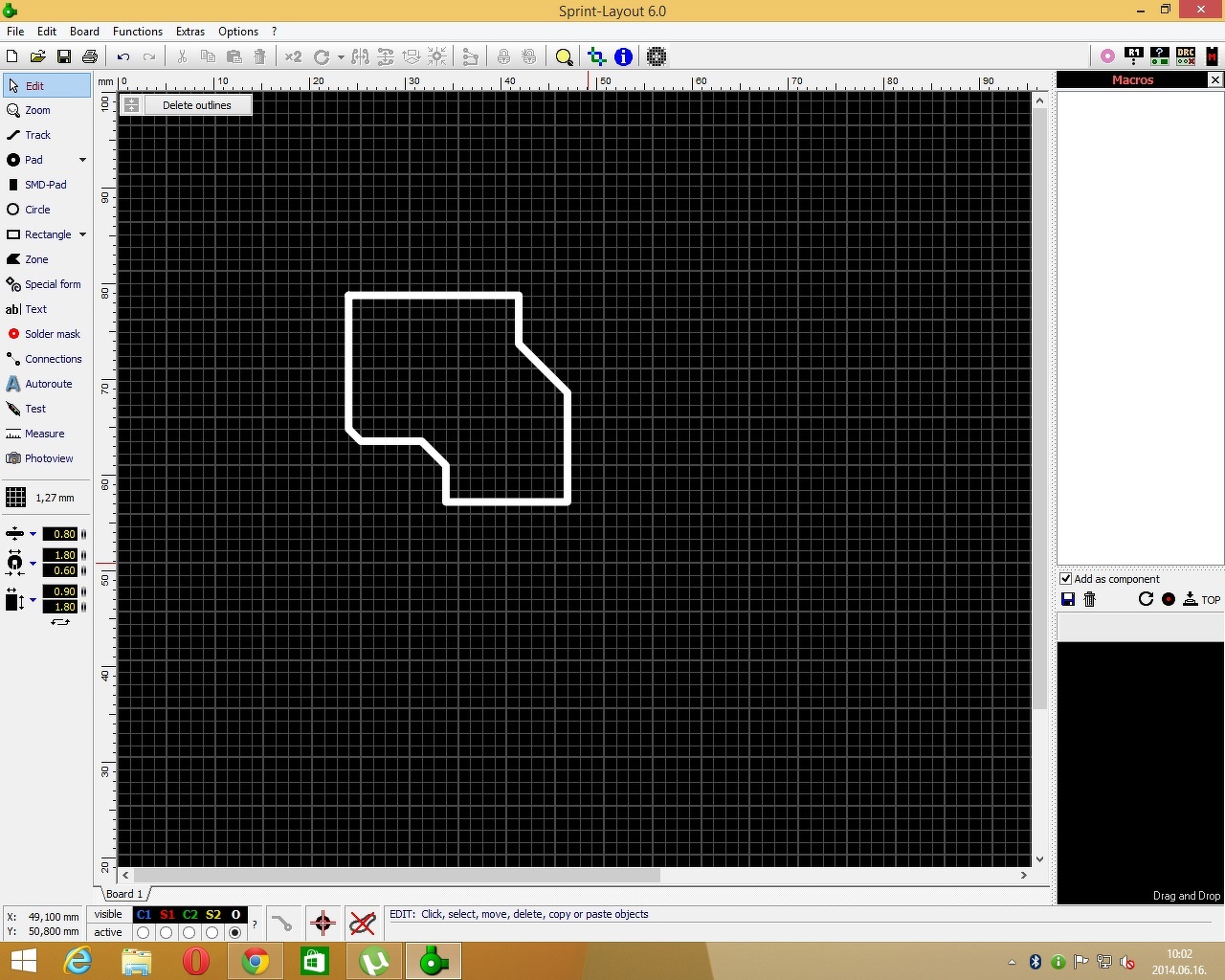Set C1 as the active layer
This screenshot has height=980, width=1225.
pyautogui.click(x=144, y=932)
